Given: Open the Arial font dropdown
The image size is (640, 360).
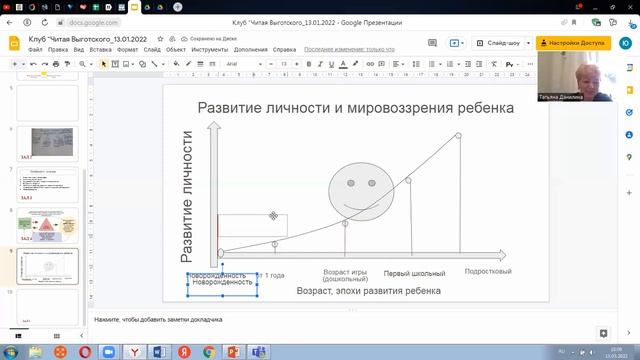Looking at the screenshot, I should click(x=244, y=64).
